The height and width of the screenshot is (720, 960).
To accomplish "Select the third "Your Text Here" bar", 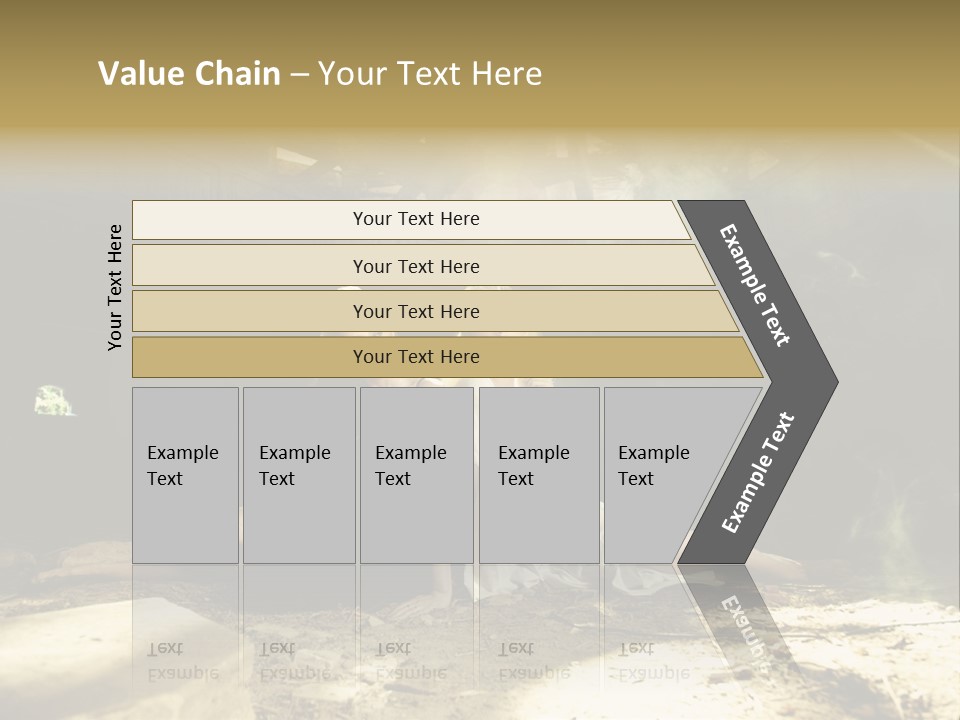I will (x=416, y=312).
